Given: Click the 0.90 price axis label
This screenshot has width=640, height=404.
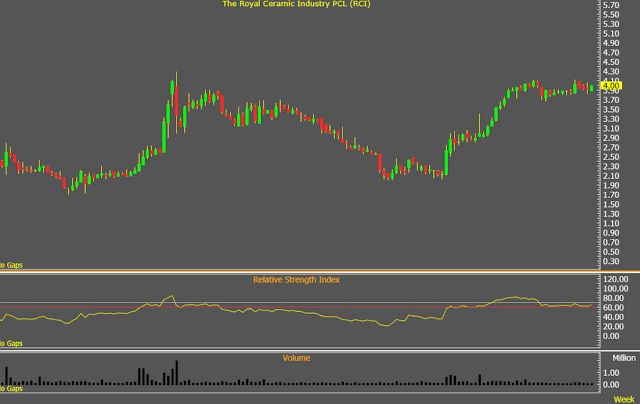Looking at the screenshot, I should (611, 233).
